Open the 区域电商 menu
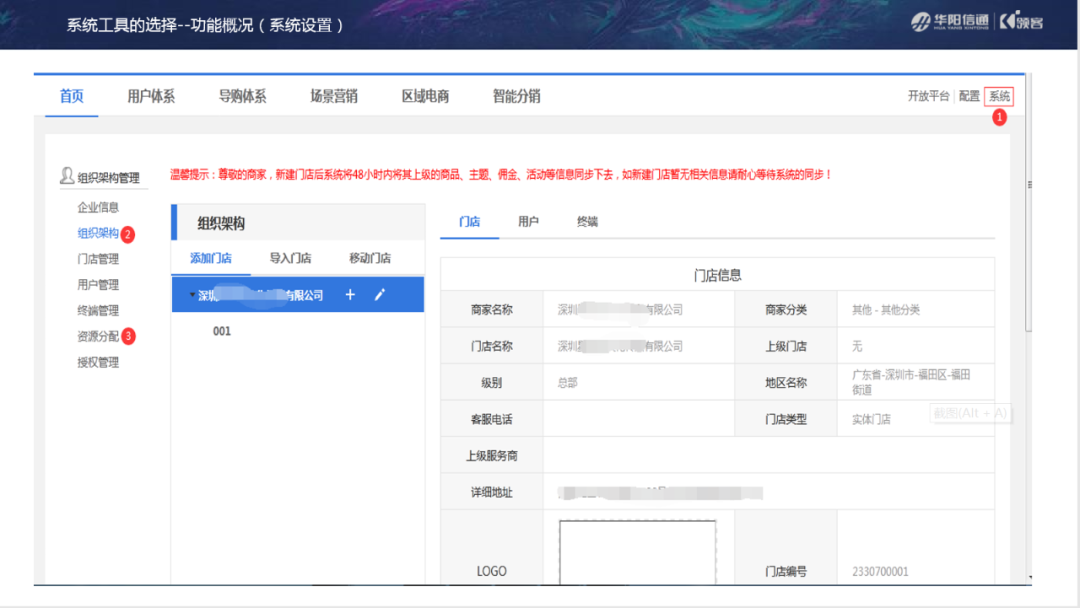Image resolution: width=1080 pixels, height=608 pixels. click(426, 96)
